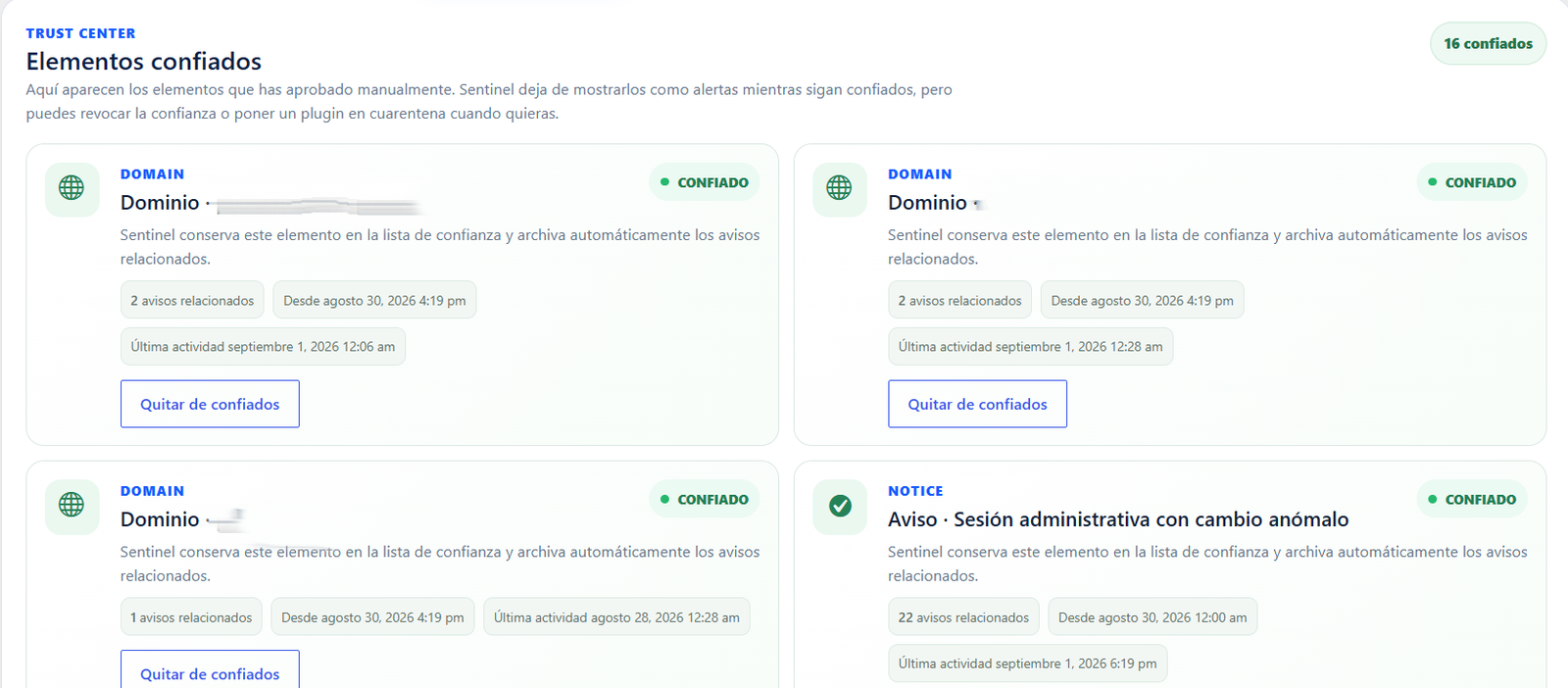Click CONFIADO badge on the Última actividad septiembre 12:28 am card
1568x688 pixels.
(x=1471, y=182)
